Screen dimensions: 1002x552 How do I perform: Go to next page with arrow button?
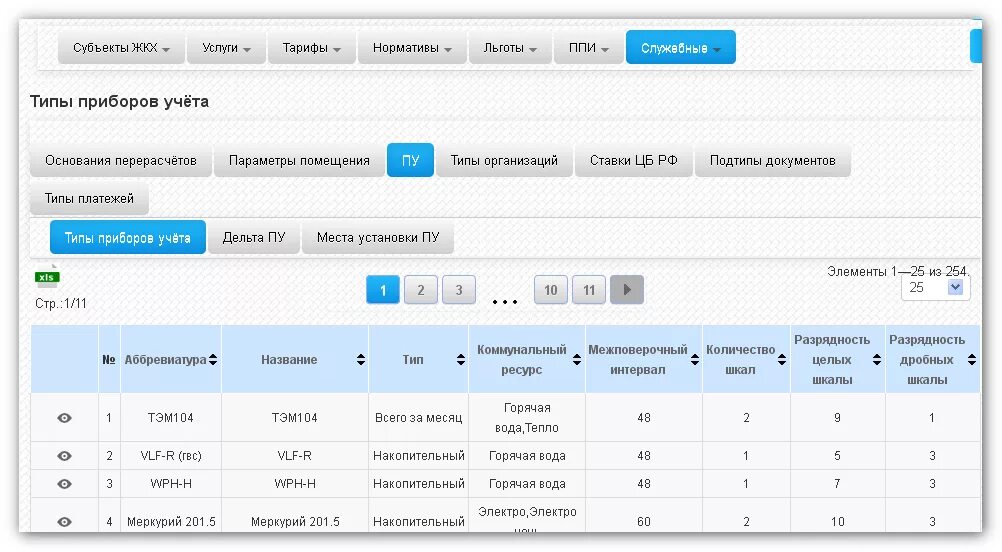tap(627, 290)
